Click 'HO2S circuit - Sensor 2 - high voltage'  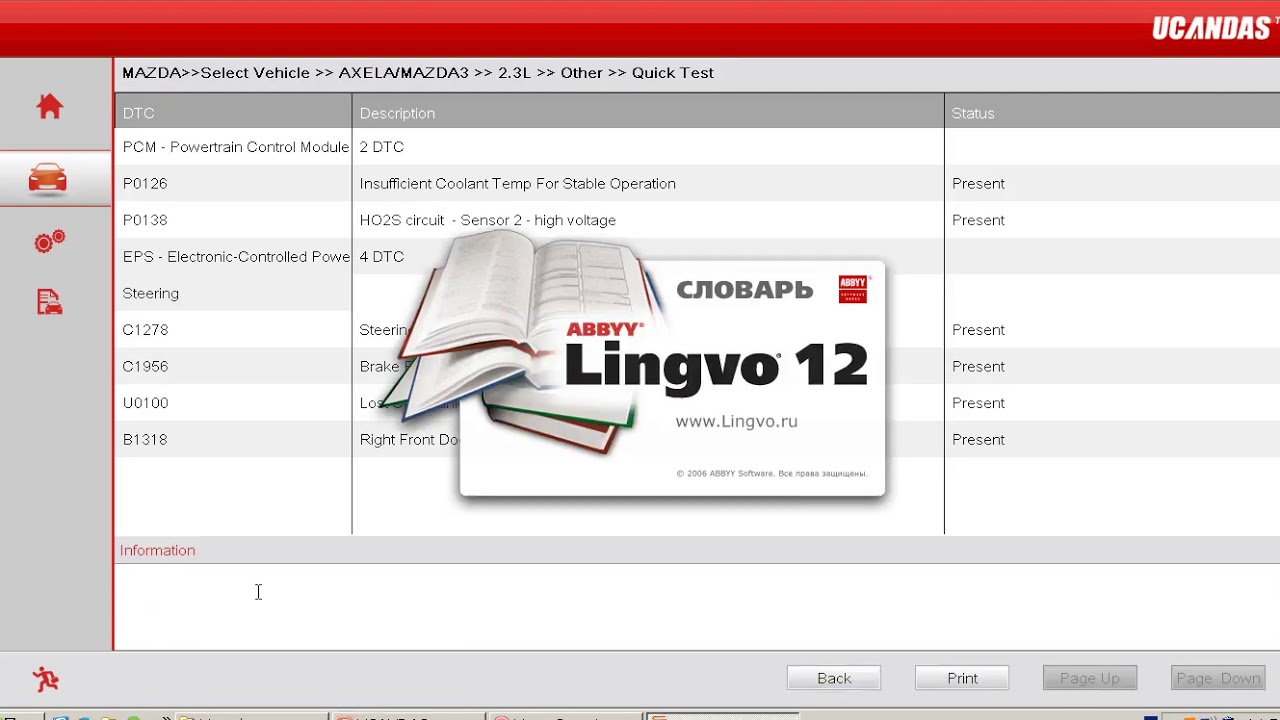pyautogui.click(x=487, y=220)
